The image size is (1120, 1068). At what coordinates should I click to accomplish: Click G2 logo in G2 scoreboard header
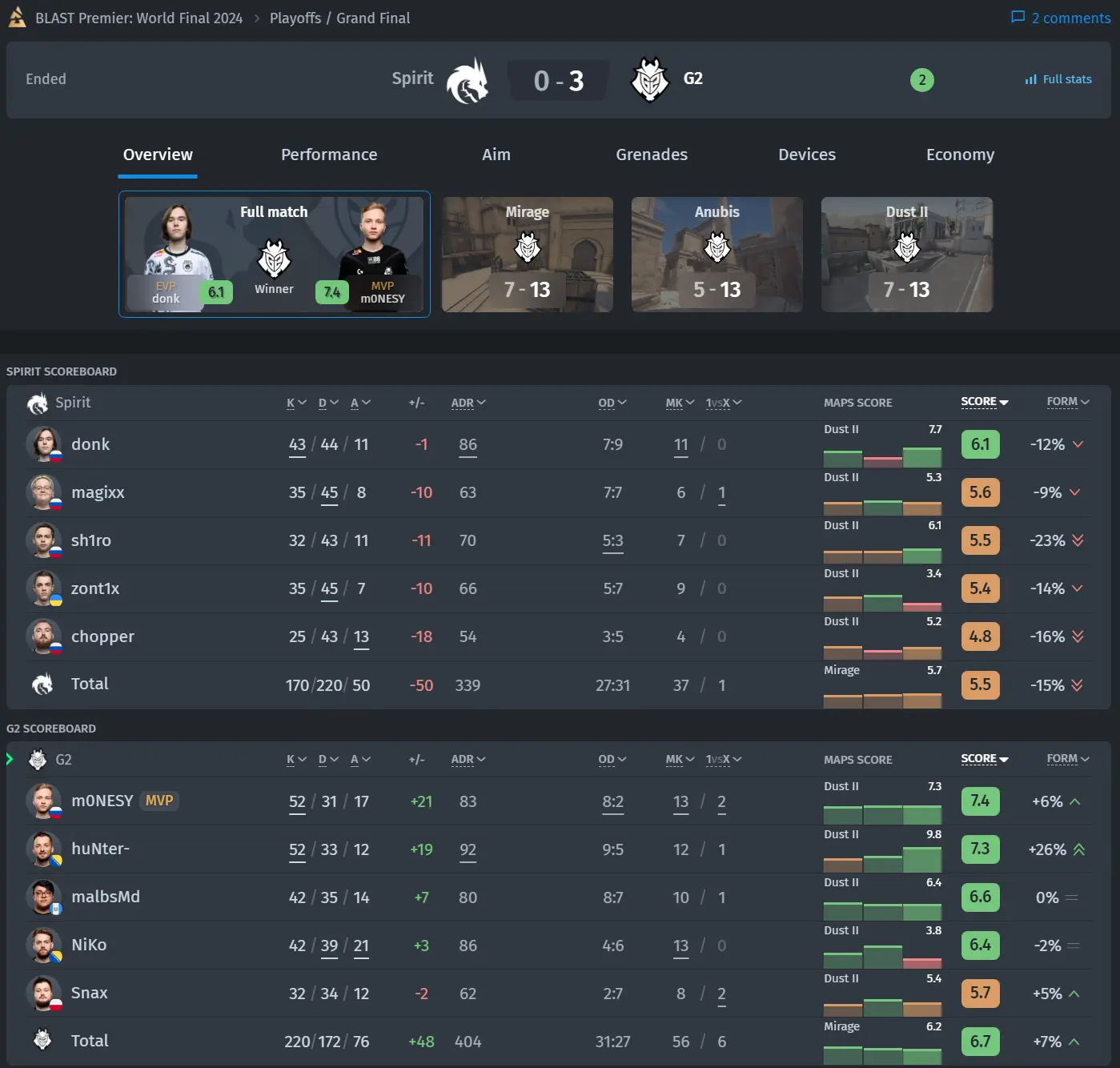(38, 760)
